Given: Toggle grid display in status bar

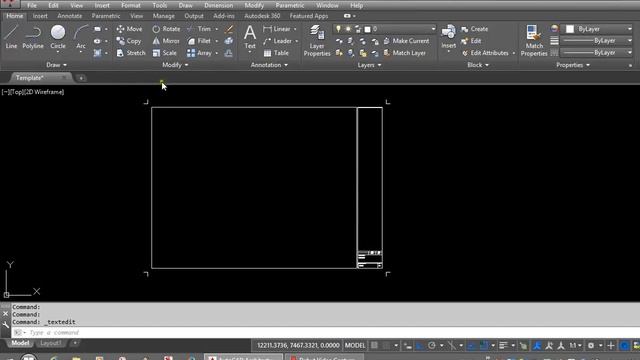Looking at the screenshot, I should [x=374, y=345].
